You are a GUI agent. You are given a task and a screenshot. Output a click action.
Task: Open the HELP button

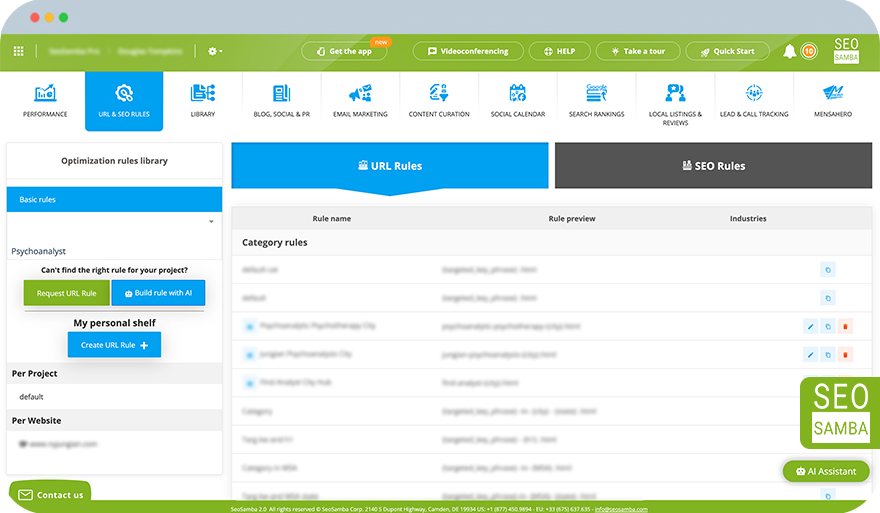560,51
